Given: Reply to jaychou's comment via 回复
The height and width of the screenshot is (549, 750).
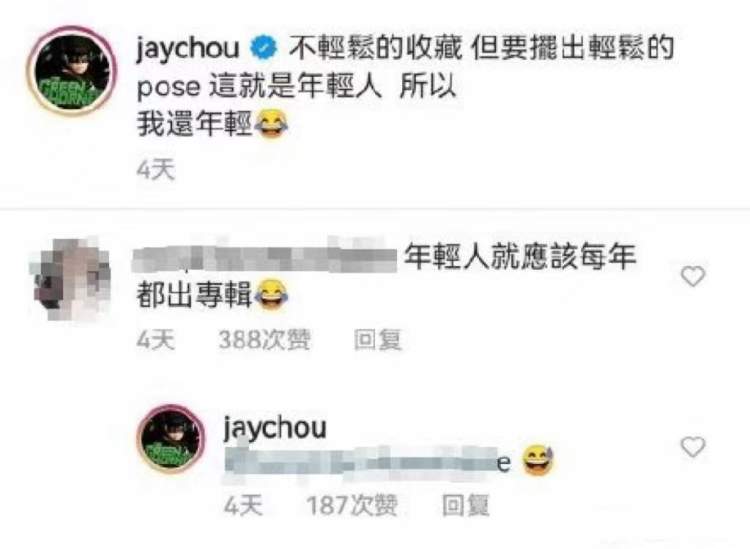Looking at the screenshot, I should tap(466, 505).
